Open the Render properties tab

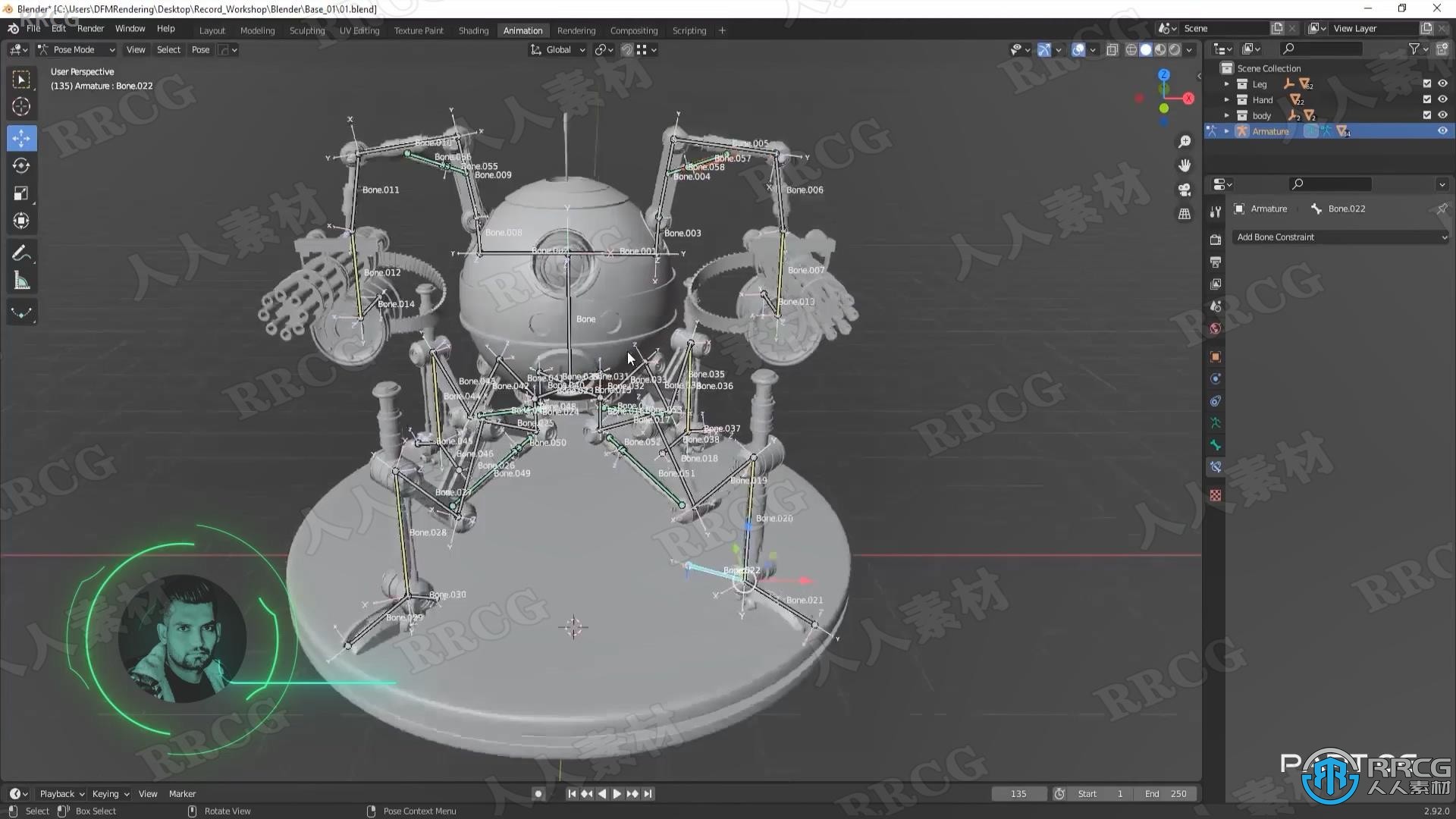(1216, 240)
